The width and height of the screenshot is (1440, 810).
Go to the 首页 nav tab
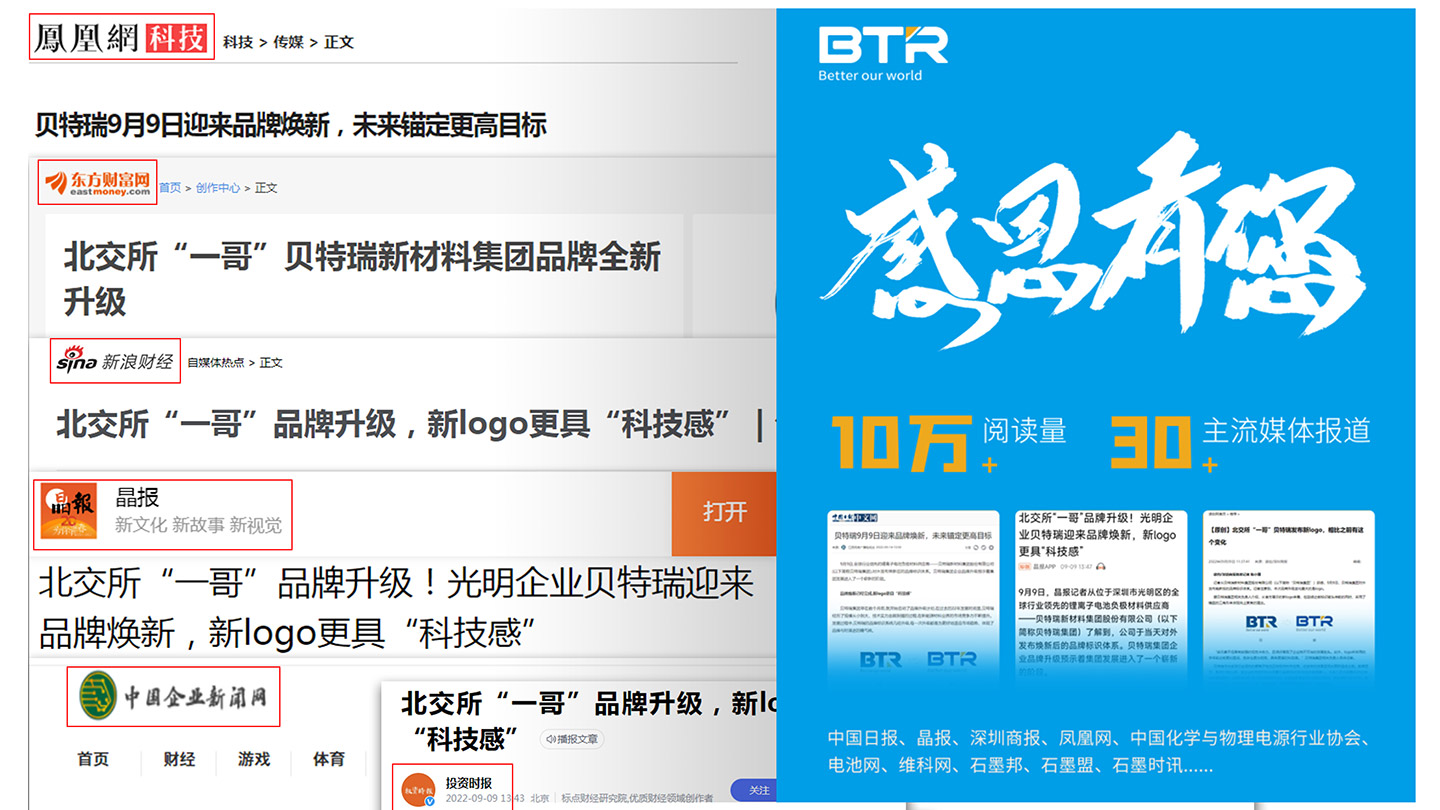[x=93, y=760]
